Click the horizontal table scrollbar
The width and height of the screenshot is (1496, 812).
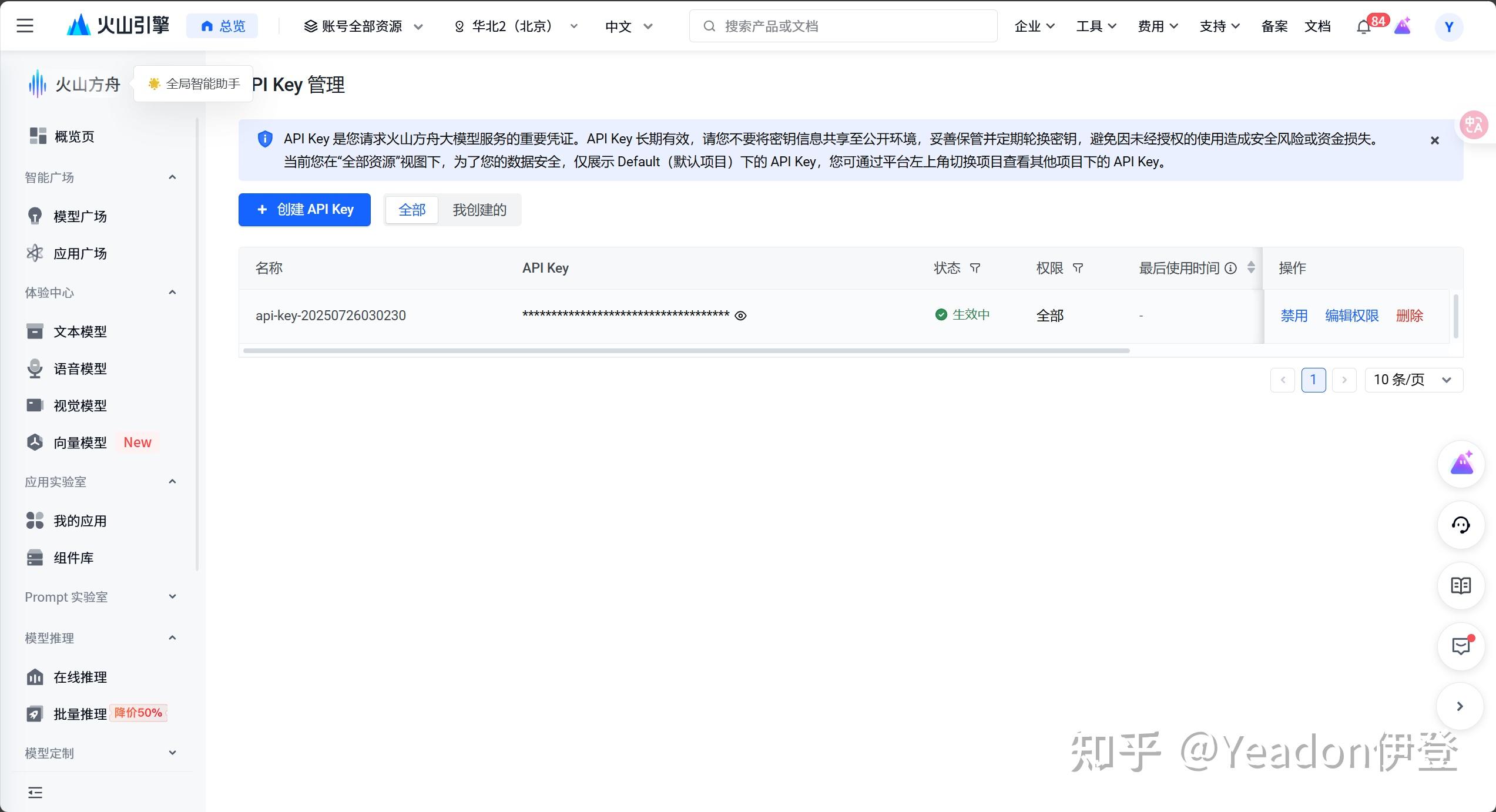[x=686, y=351]
